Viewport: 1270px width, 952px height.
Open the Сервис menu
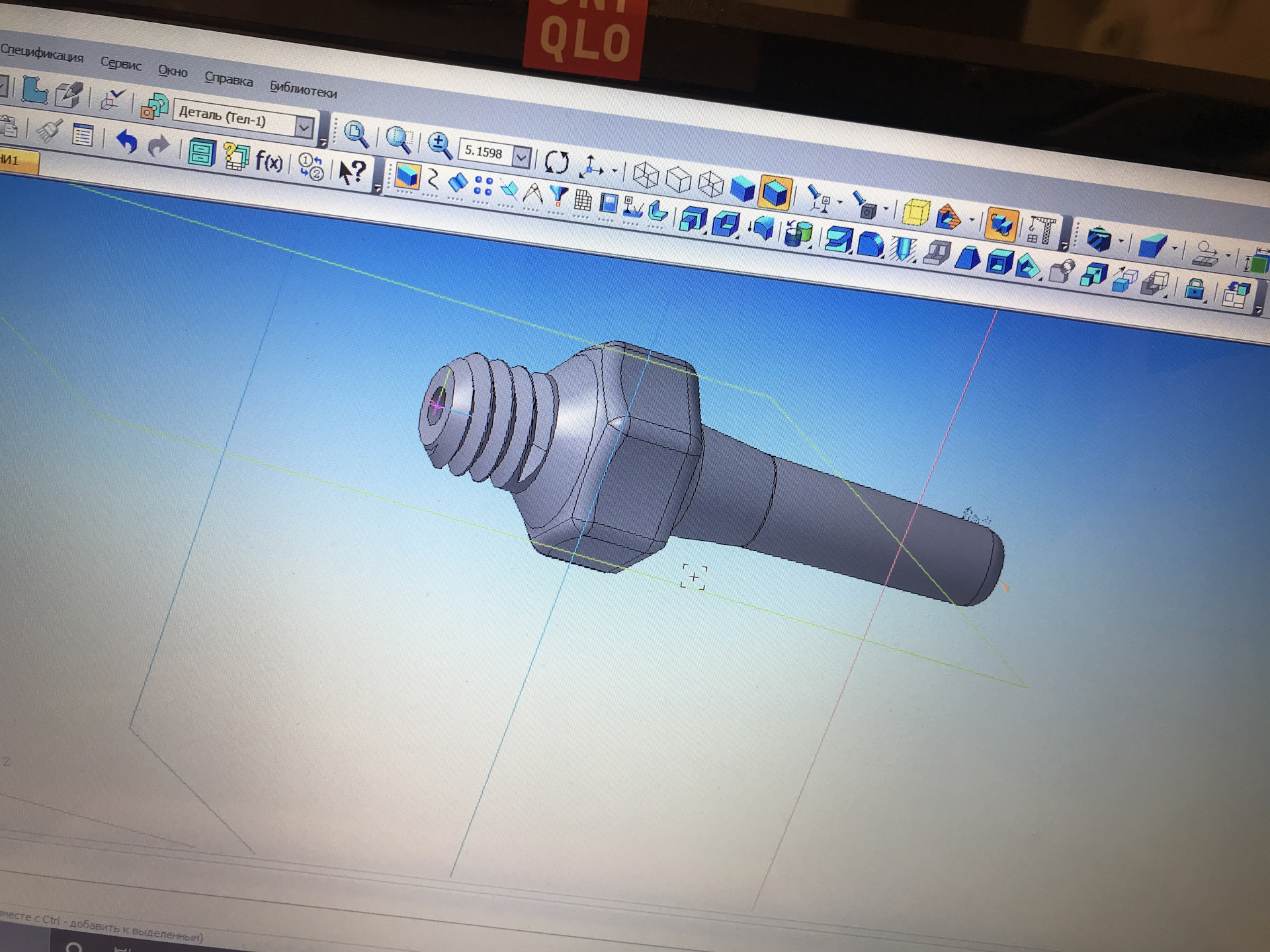[120, 64]
